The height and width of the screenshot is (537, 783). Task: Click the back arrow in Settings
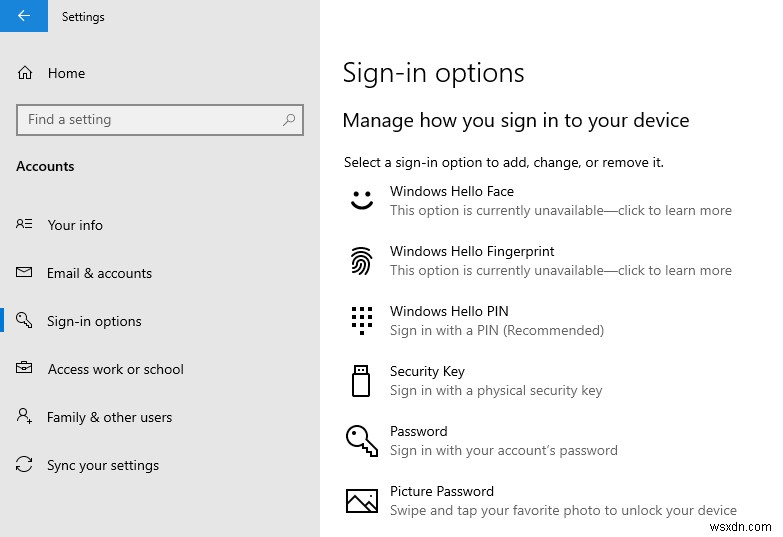[x=23, y=15]
